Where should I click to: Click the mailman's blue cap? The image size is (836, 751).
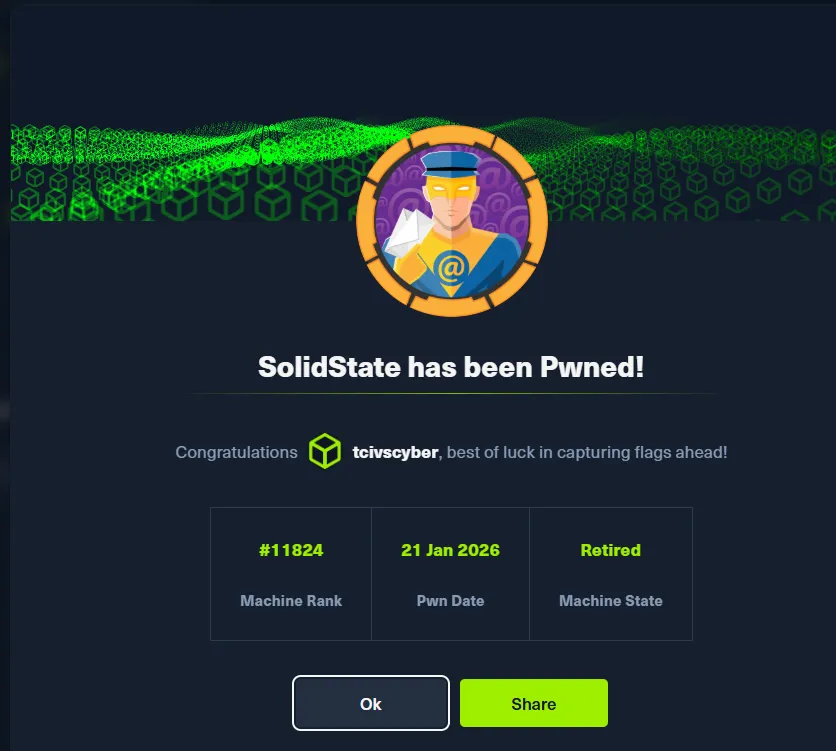(451, 163)
